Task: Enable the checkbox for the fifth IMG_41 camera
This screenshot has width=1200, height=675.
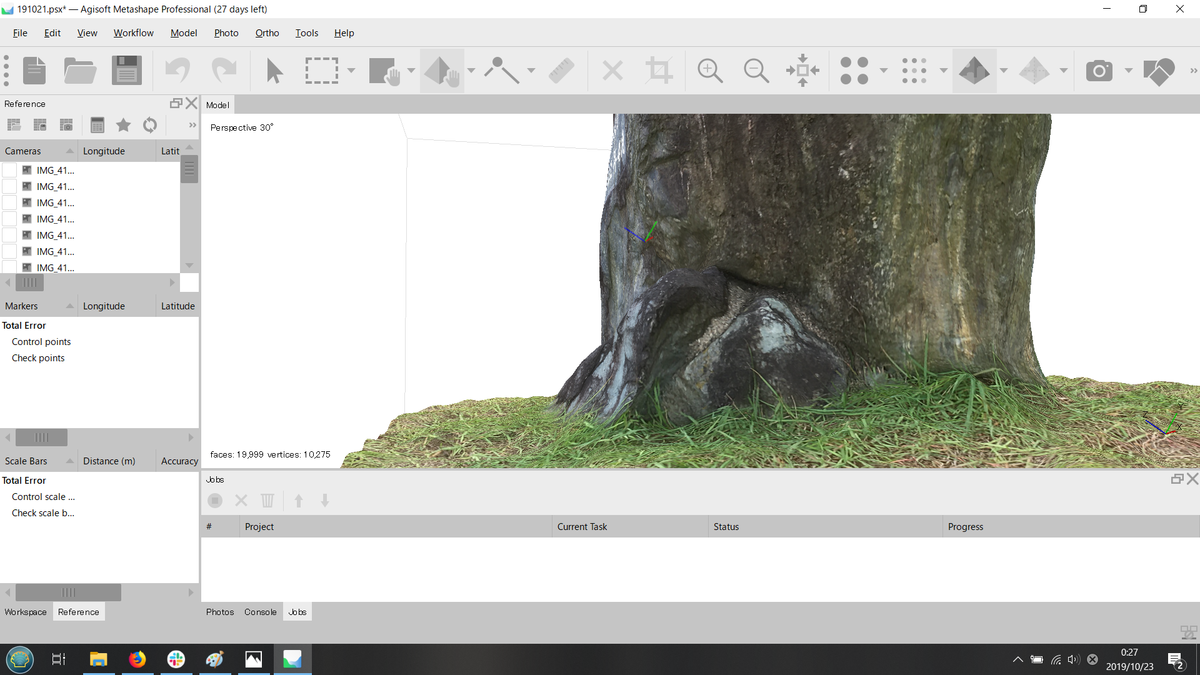Action: pos(9,235)
